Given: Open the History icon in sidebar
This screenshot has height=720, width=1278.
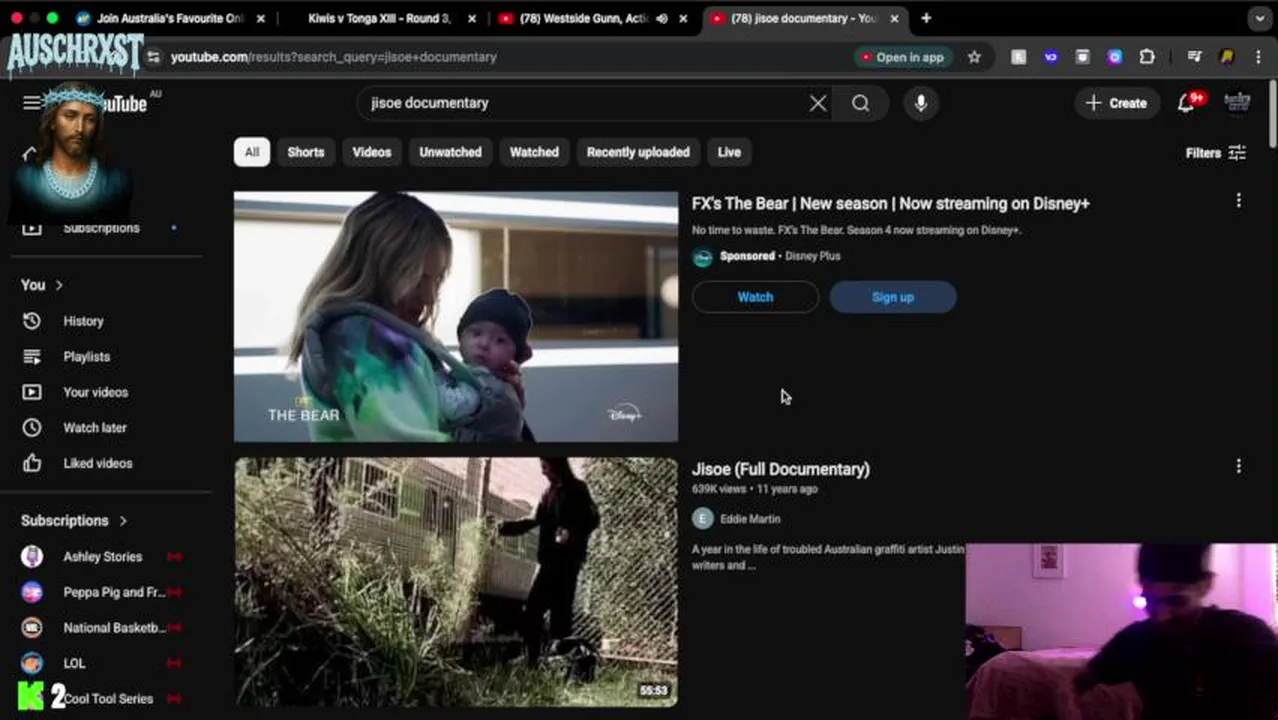Looking at the screenshot, I should point(32,321).
